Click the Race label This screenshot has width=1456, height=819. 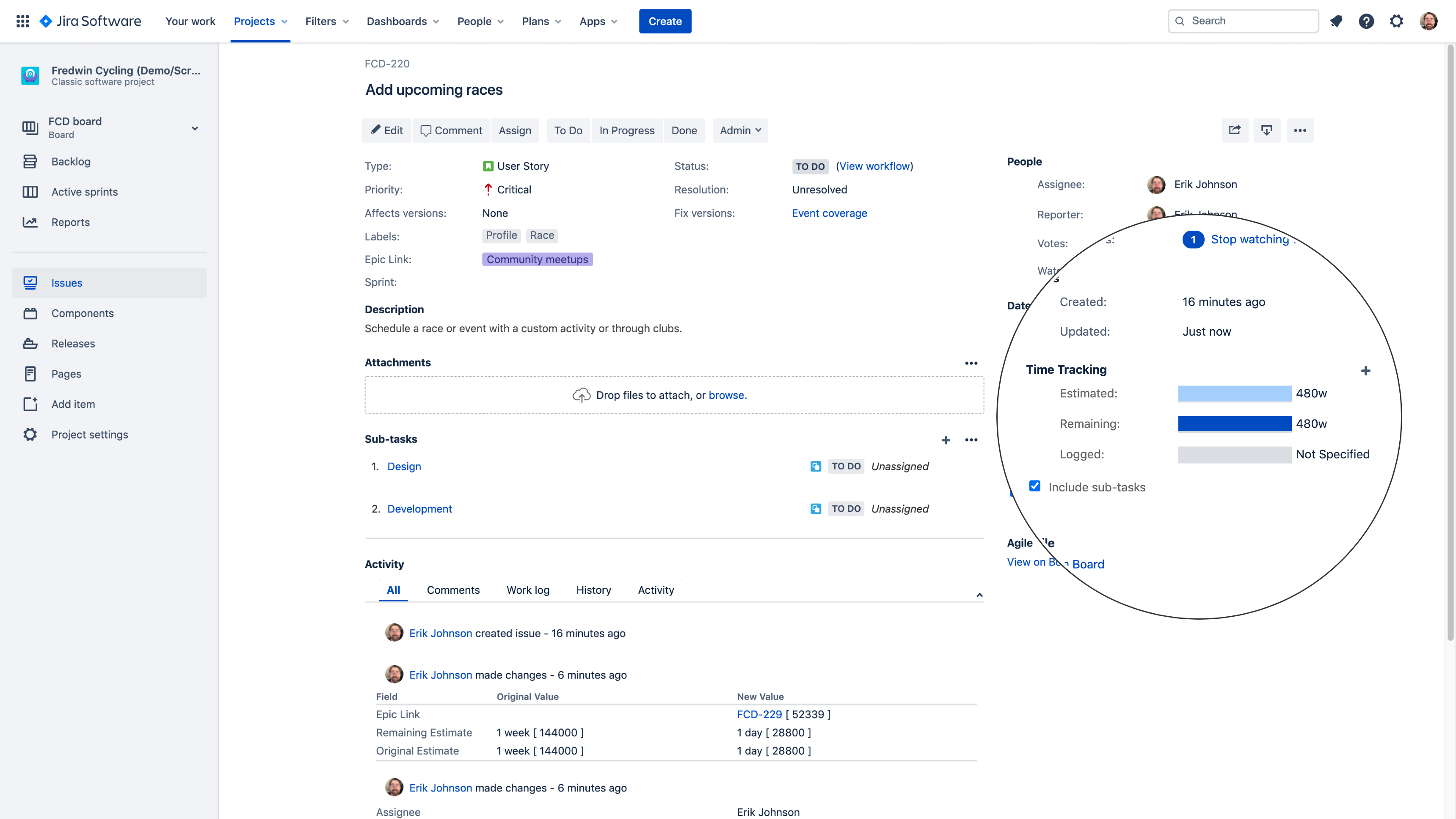pos(541,235)
